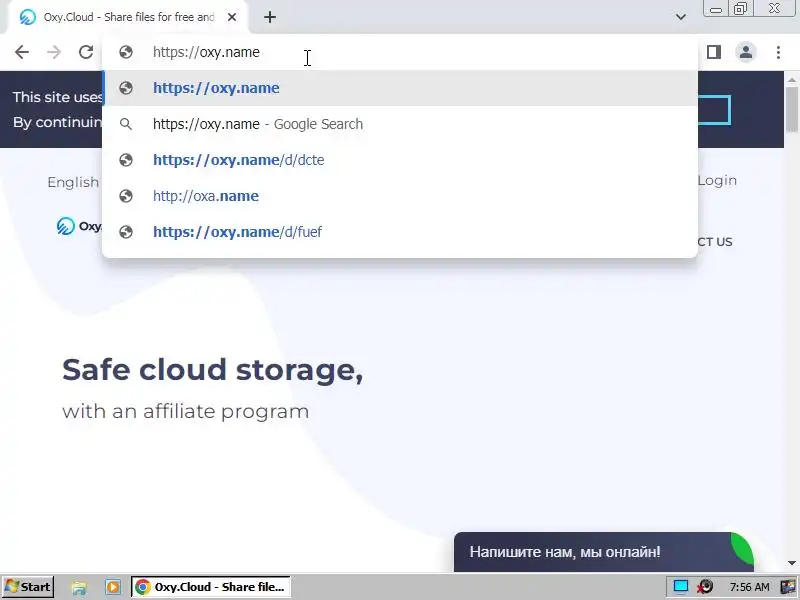This screenshot has width=800, height=600.
Task: Open the Windows Start menu
Action: tap(27, 587)
